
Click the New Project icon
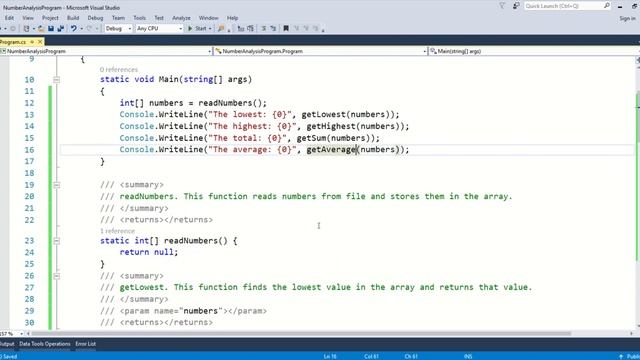pos(27,29)
